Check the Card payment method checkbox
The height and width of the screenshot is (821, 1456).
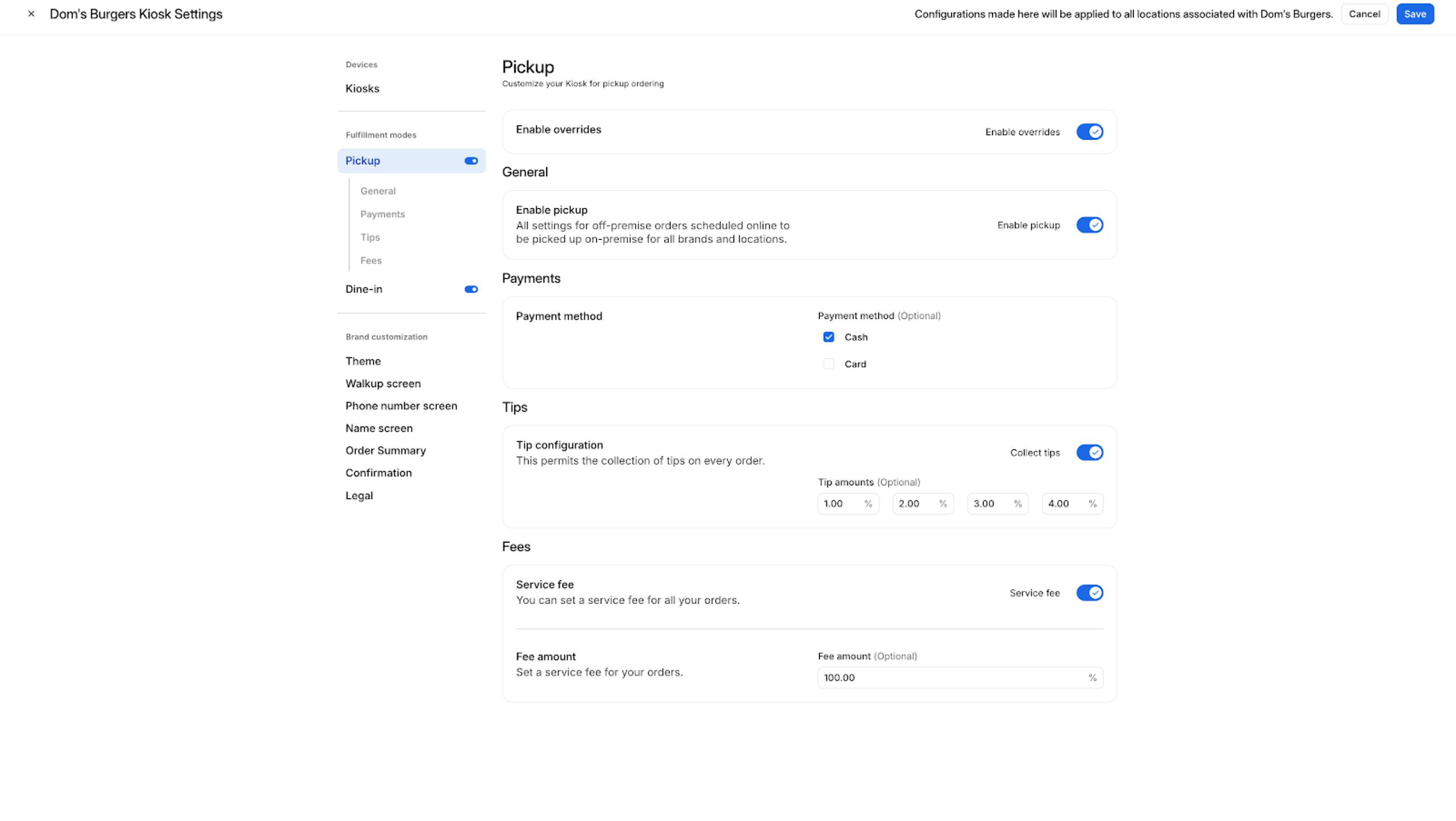tap(829, 364)
